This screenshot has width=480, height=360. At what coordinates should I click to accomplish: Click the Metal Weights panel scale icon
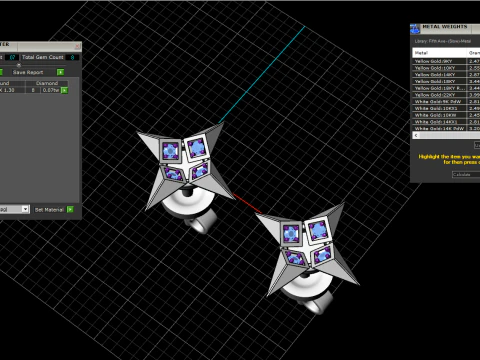[415, 29]
